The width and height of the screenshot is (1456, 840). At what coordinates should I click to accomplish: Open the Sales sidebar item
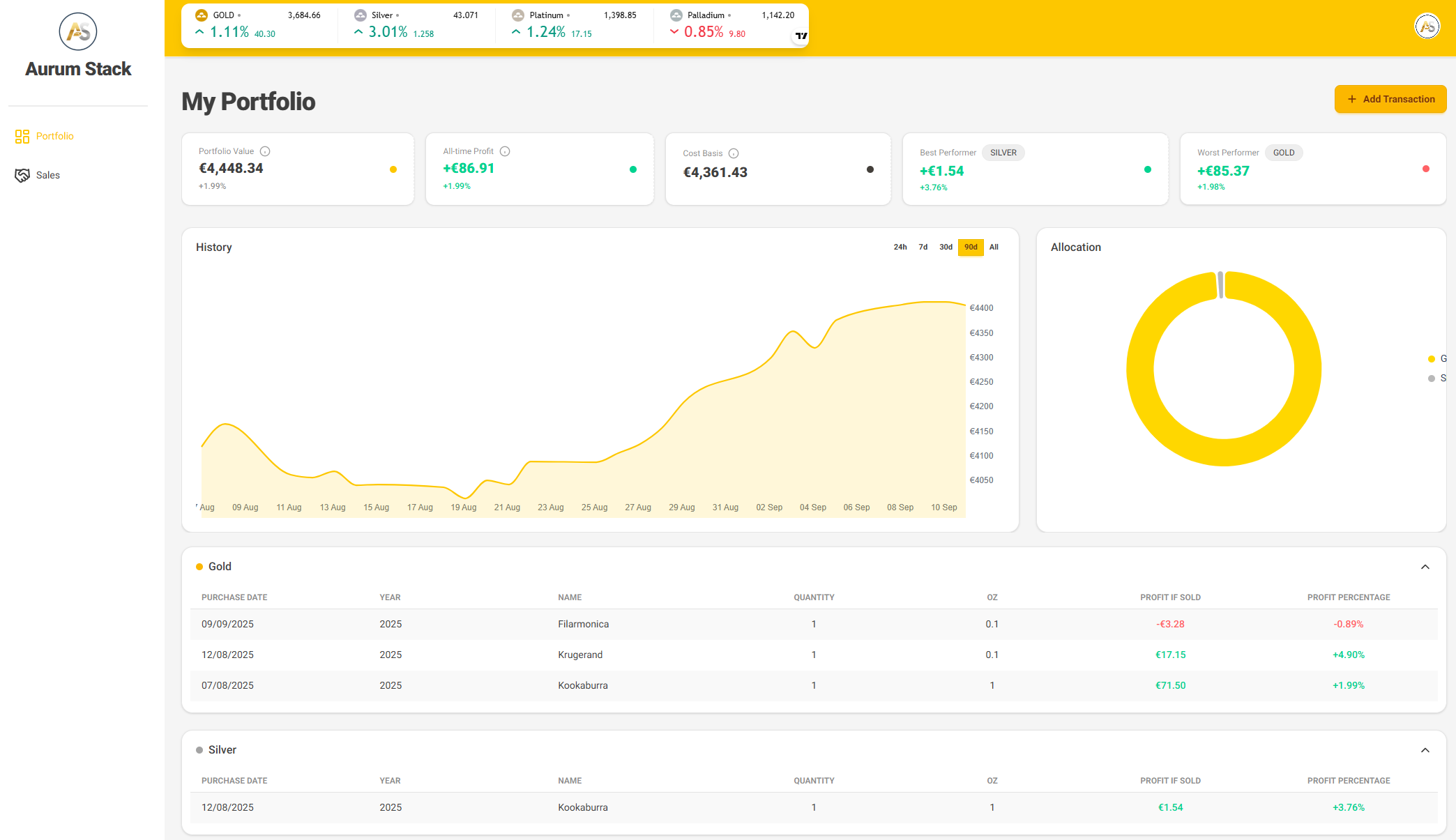(x=47, y=175)
